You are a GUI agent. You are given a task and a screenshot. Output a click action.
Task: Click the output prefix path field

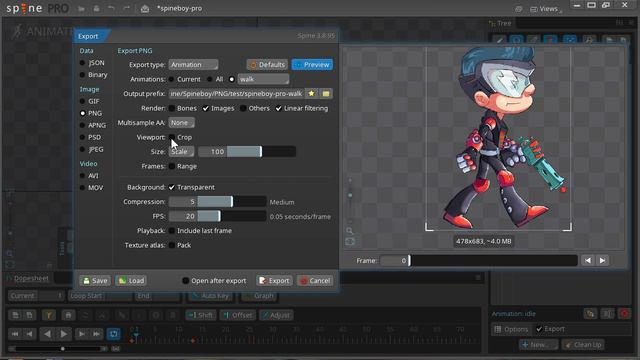pos(237,94)
